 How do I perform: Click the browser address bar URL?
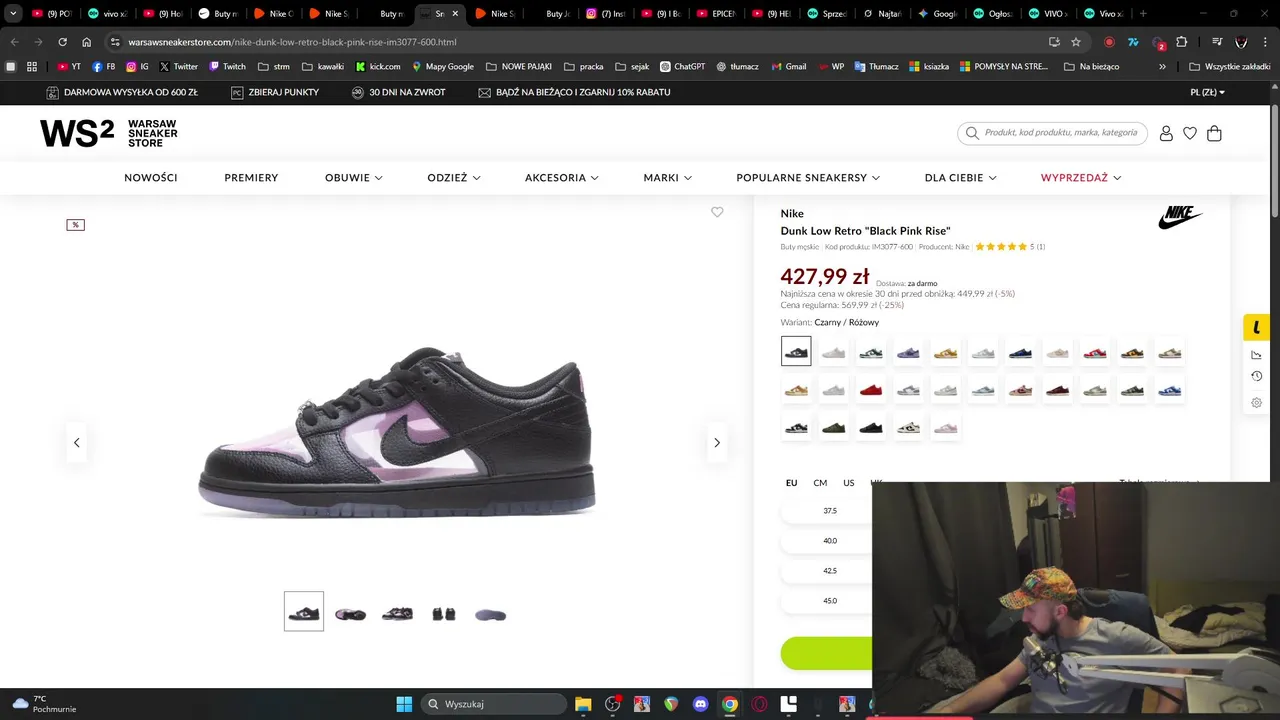click(292, 42)
